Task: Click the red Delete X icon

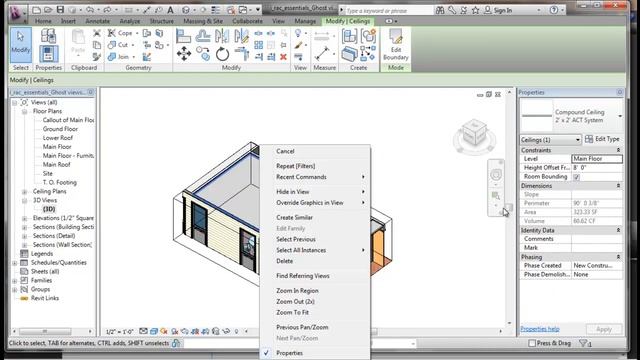Action: (x=283, y=57)
